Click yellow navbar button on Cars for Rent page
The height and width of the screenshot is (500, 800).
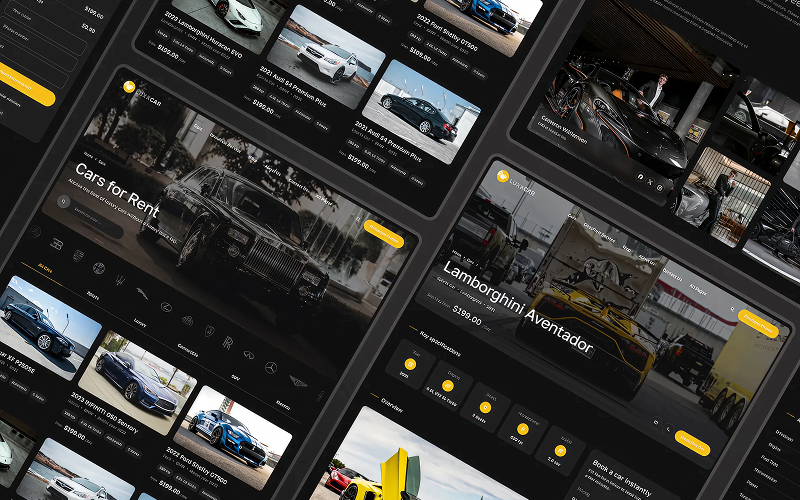384,234
